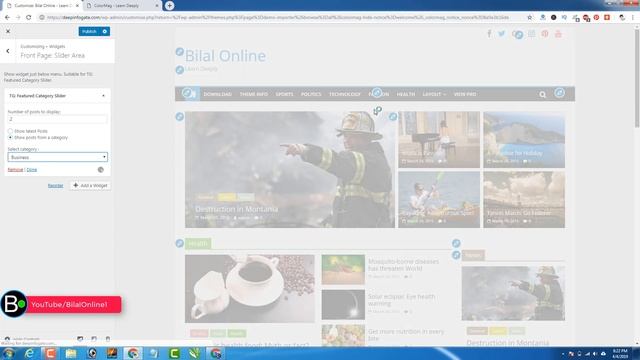Open the Mosquito-borne diseases article title
The width and height of the screenshot is (640, 360).
(x=403, y=265)
